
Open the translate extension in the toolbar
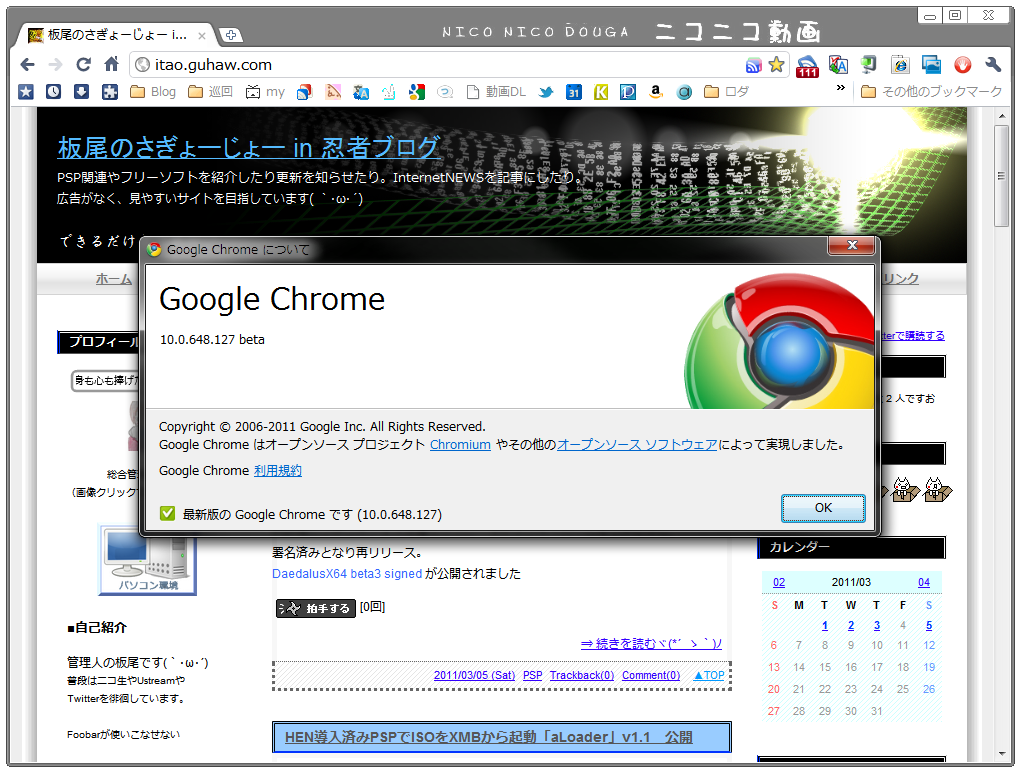pos(838,65)
